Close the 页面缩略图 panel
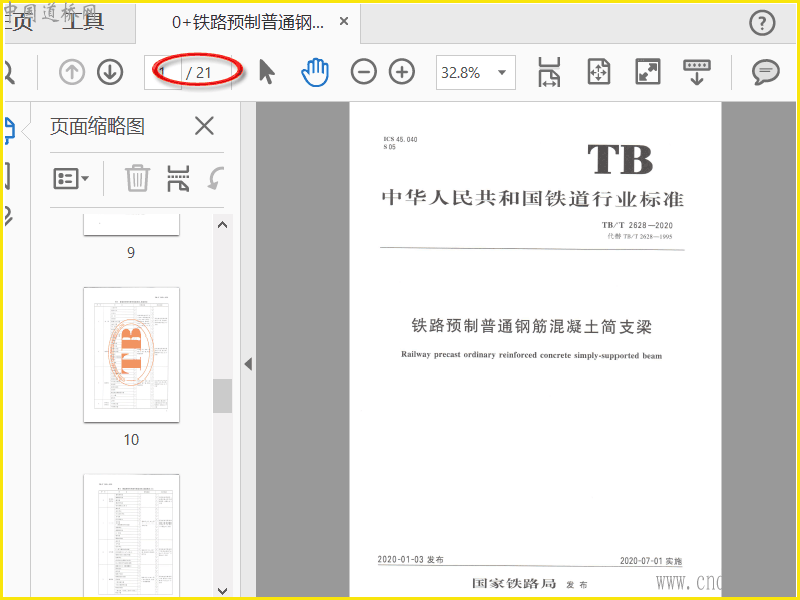The width and height of the screenshot is (800, 600). [x=204, y=126]
